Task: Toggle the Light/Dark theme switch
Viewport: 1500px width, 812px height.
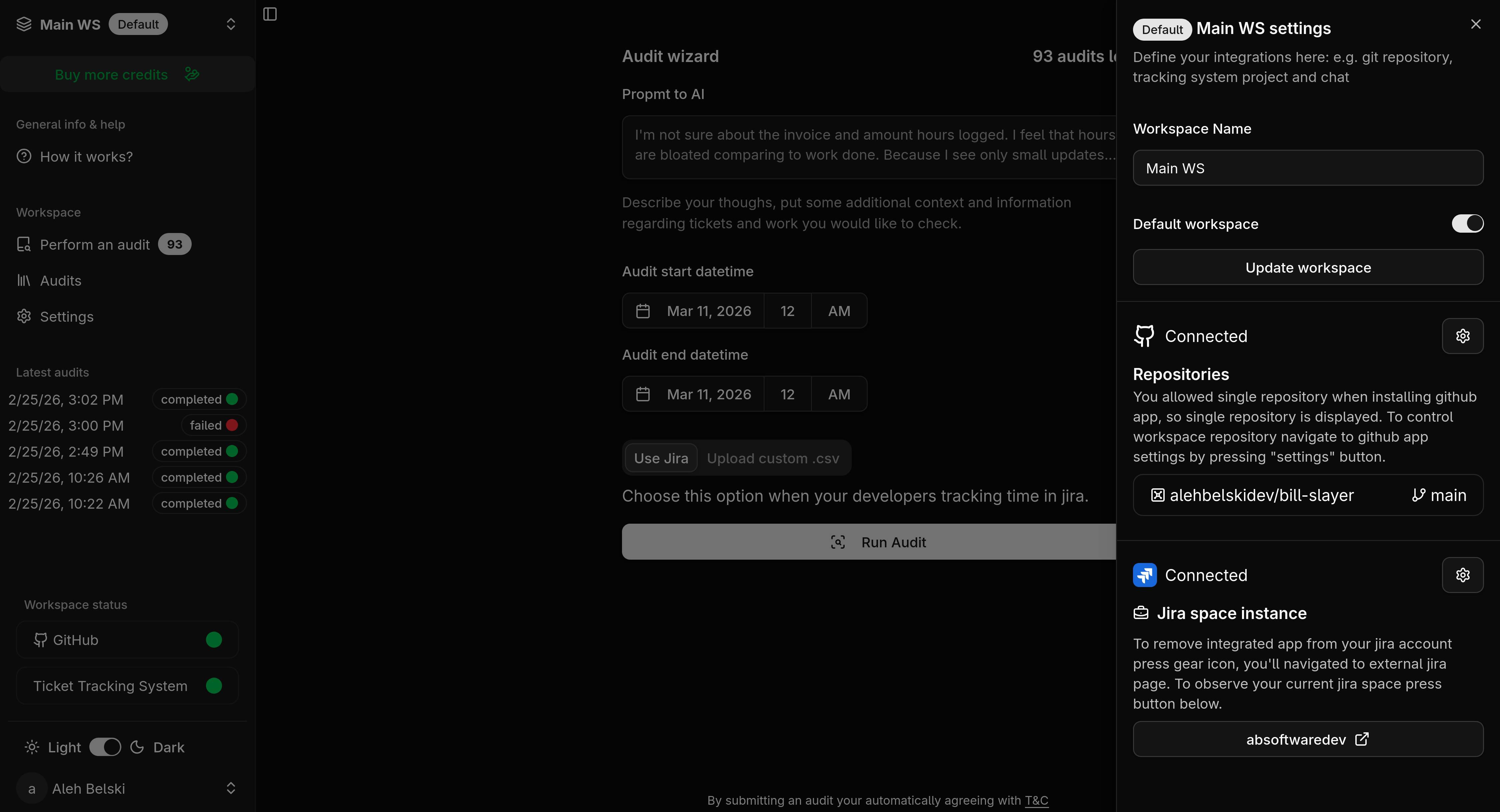Action: pos(105,747)
